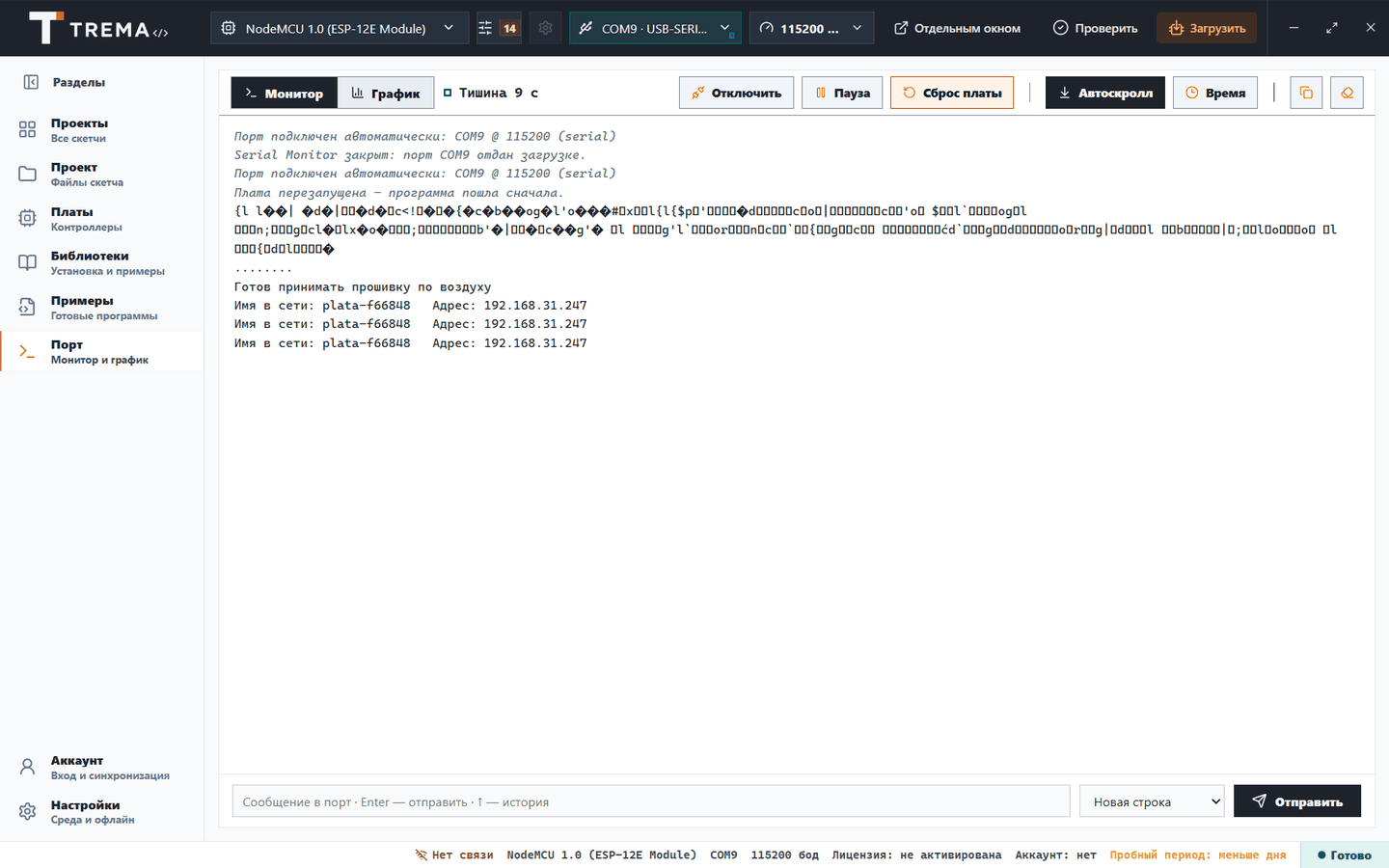Collapse the Разделы sidebar panel icon
Image resolution: width=1389 pixels, height=868 pixels.
coord(31,82)
